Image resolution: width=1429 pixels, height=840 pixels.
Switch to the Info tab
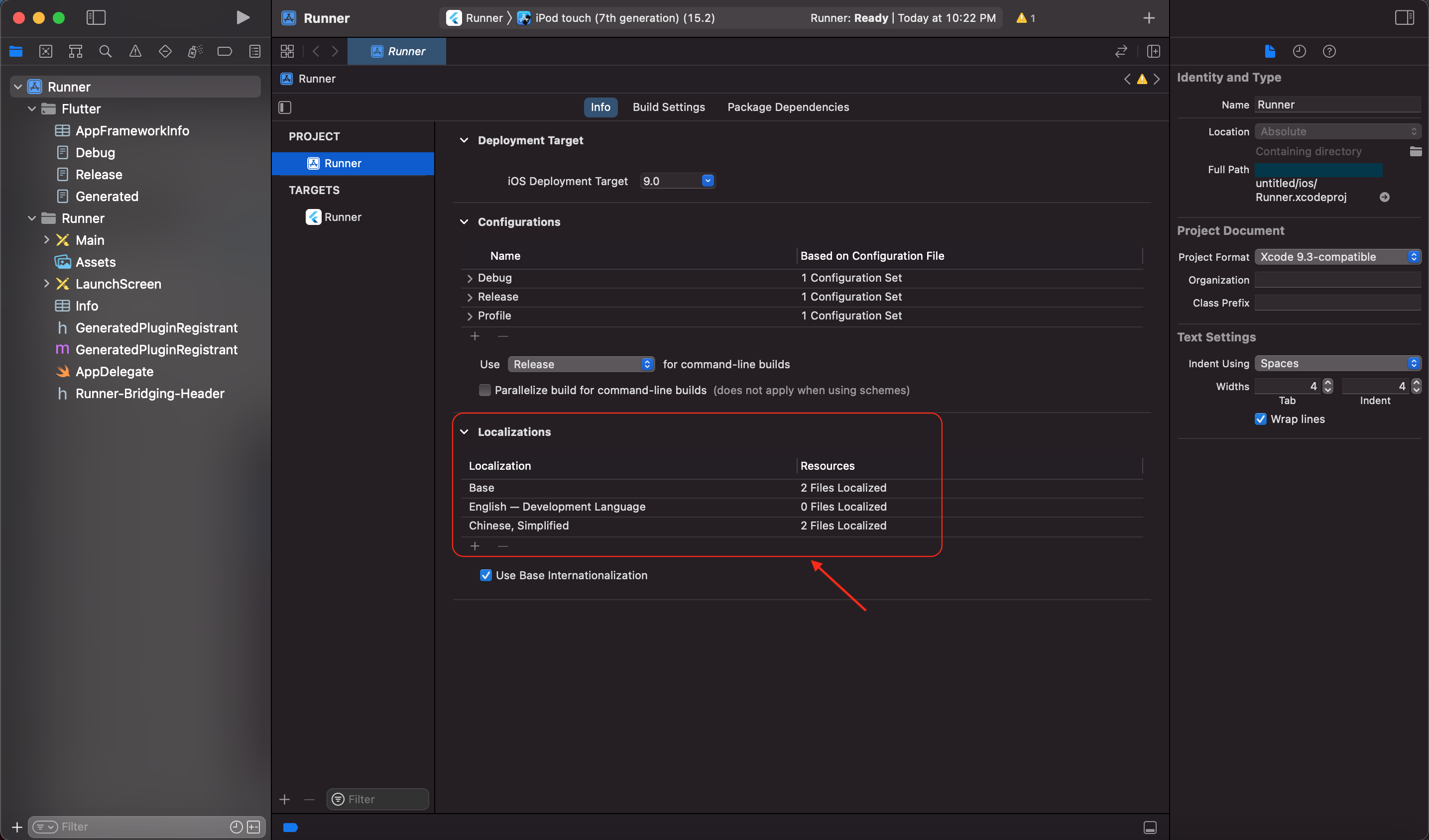[x=600, y=107]
